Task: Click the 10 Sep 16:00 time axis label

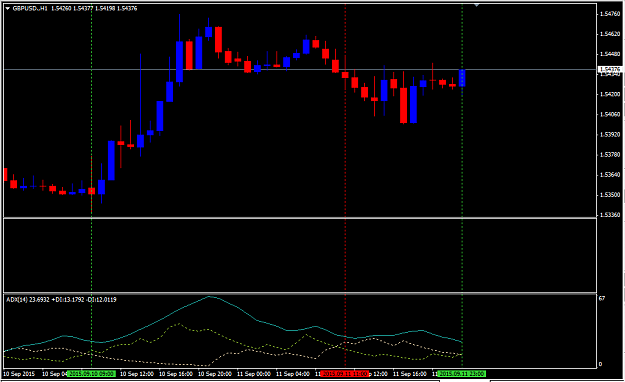Action: point(176,374)
